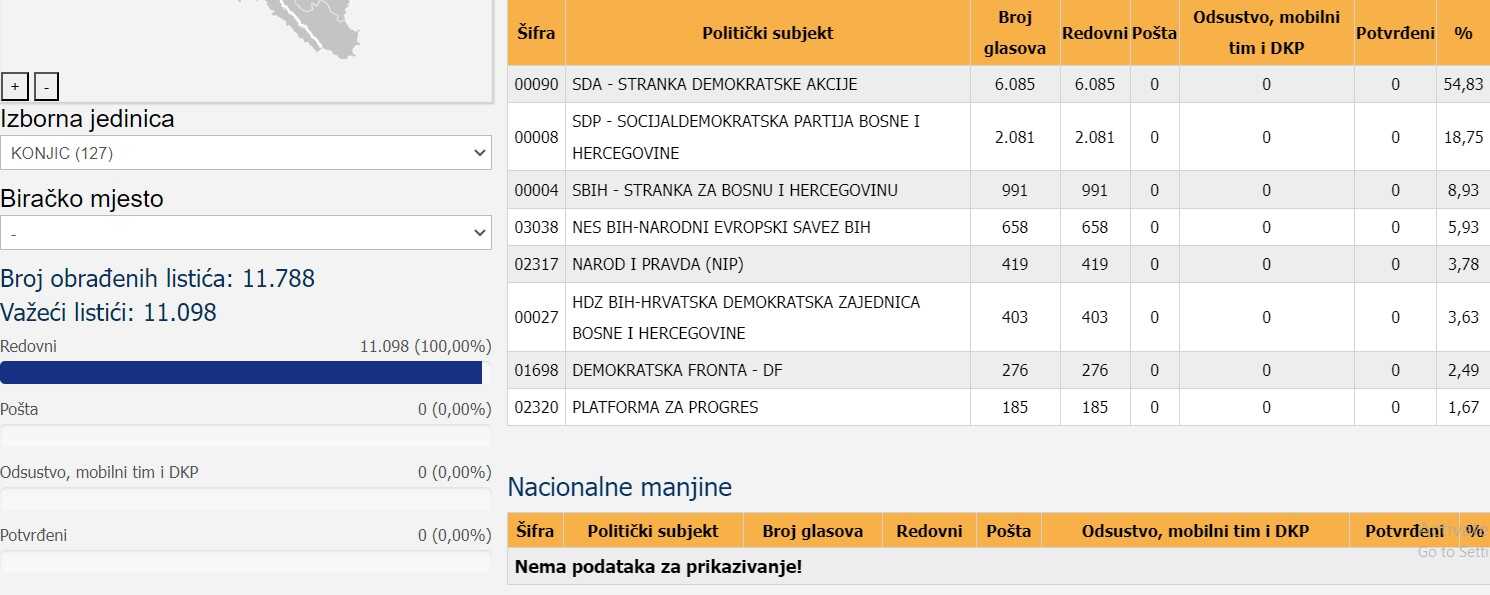Click the Potvrđeni header in main table
Image resolution: width=1490 pixels, height=595 pixels.
tap(1395, 33)
